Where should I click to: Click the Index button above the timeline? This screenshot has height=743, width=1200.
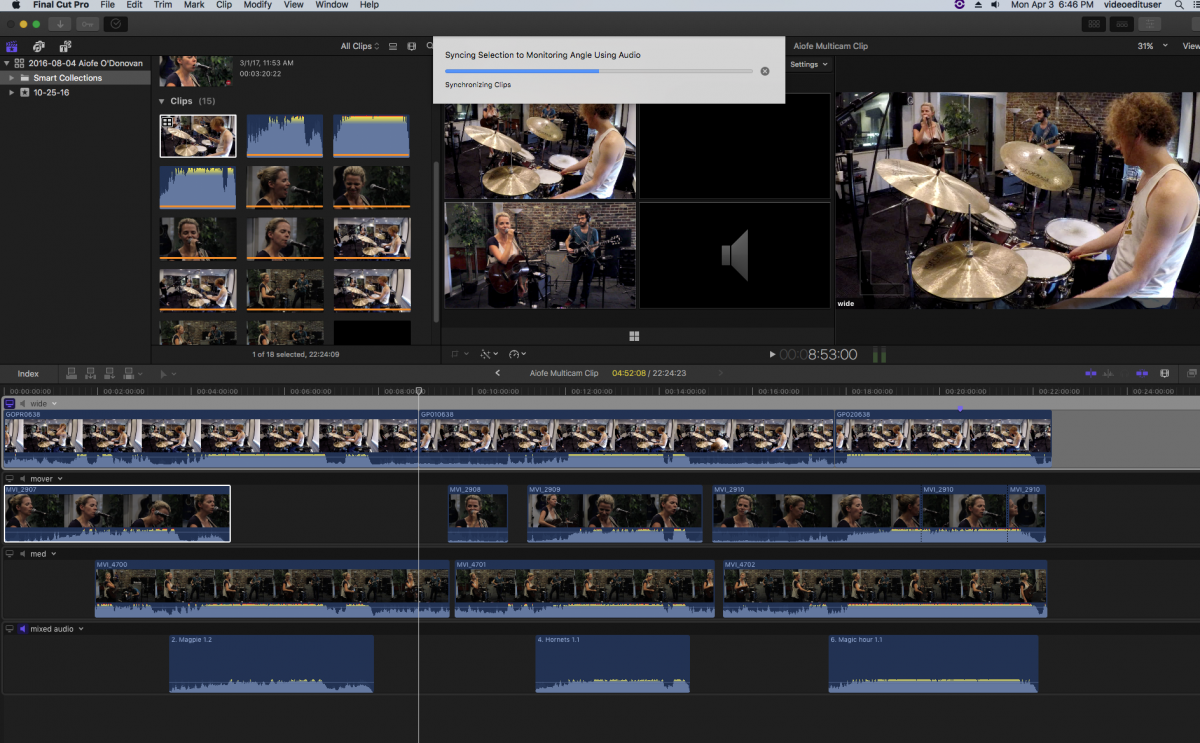point(28,374)
